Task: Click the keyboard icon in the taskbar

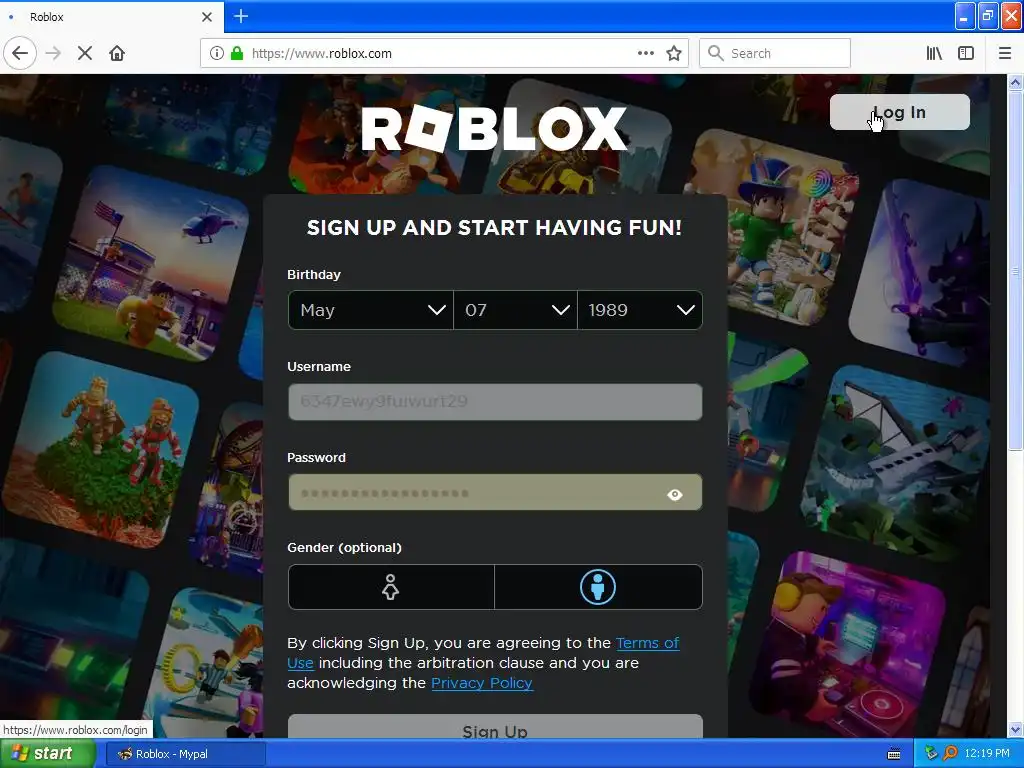Action: 894,754
